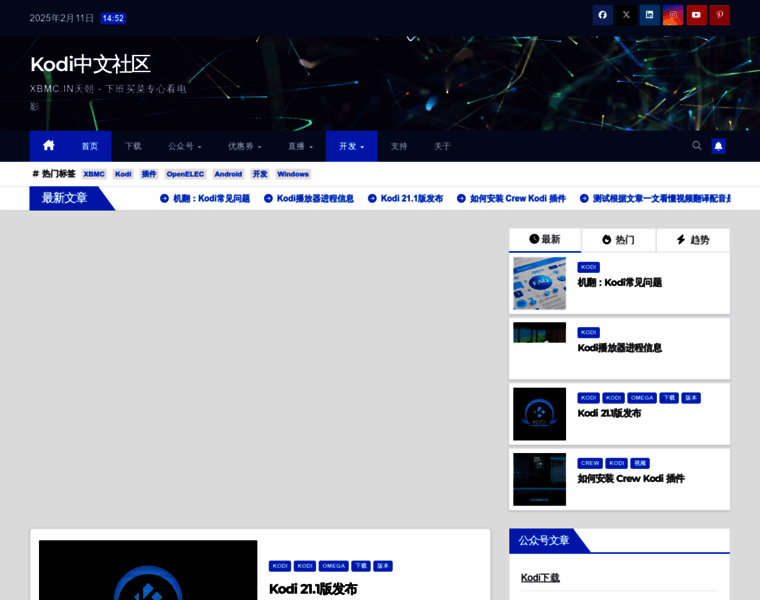Expand the 公众号 dropdown menu

coord(185,146)
